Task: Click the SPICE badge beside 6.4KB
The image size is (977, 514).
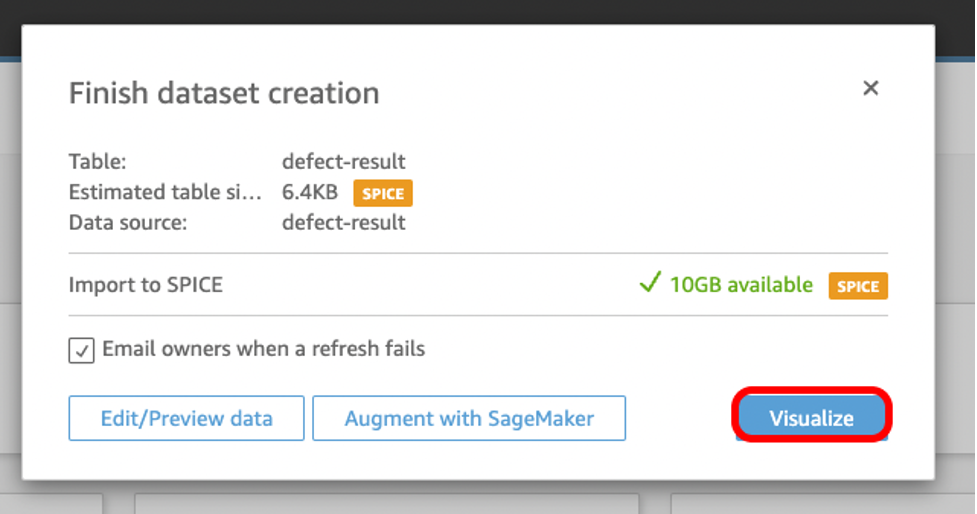Action: [x=383, y=193]
